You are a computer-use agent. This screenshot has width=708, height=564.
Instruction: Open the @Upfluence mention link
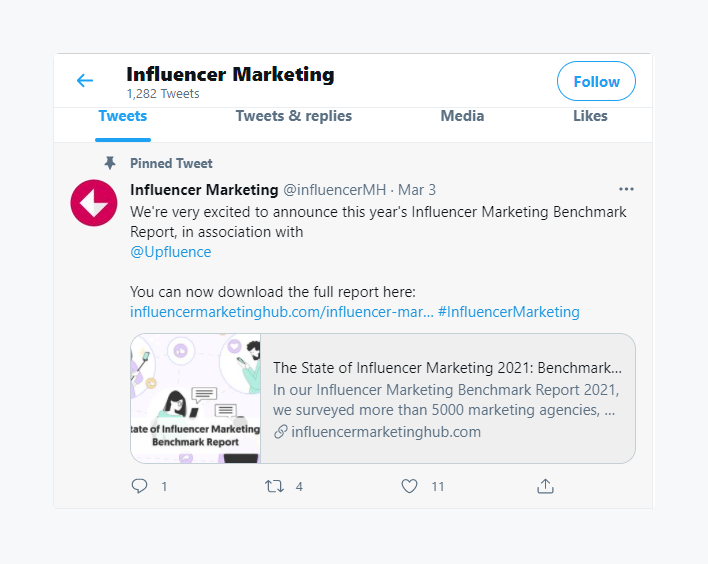coord(171,252)
